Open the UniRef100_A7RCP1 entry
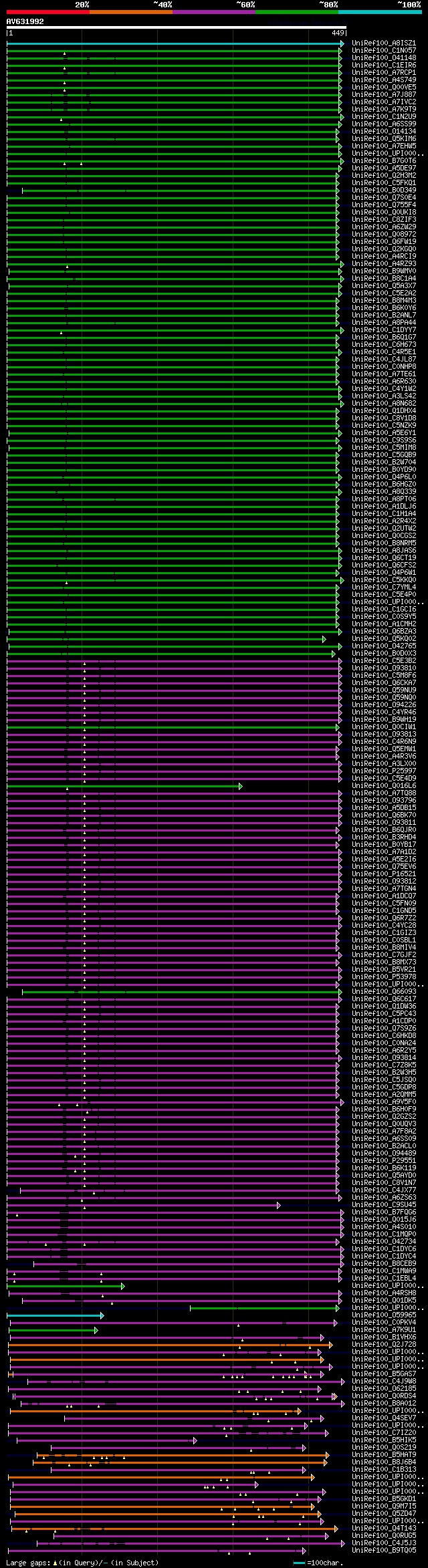The width and height of the screenshot is (428, 1568). (x=384, y=72)
